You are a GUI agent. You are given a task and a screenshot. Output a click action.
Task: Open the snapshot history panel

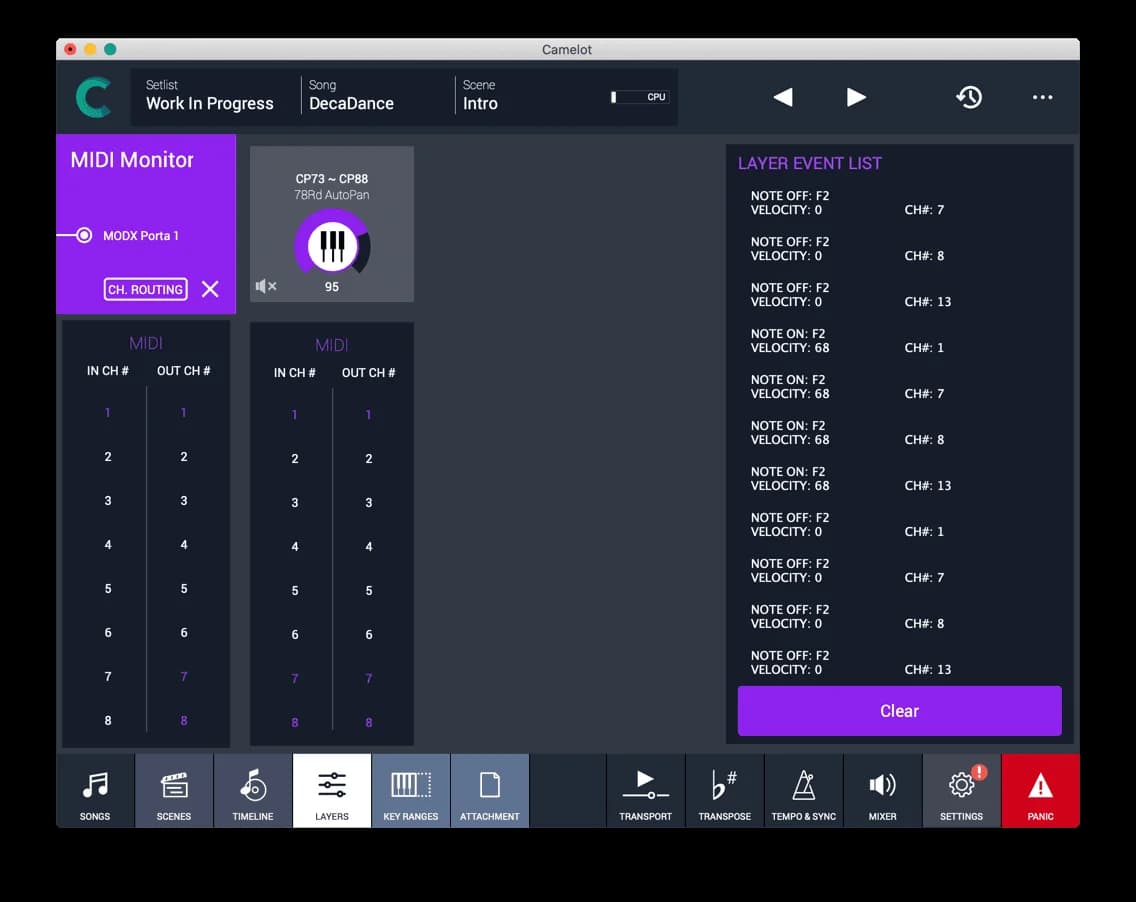[x=969, y=97]
